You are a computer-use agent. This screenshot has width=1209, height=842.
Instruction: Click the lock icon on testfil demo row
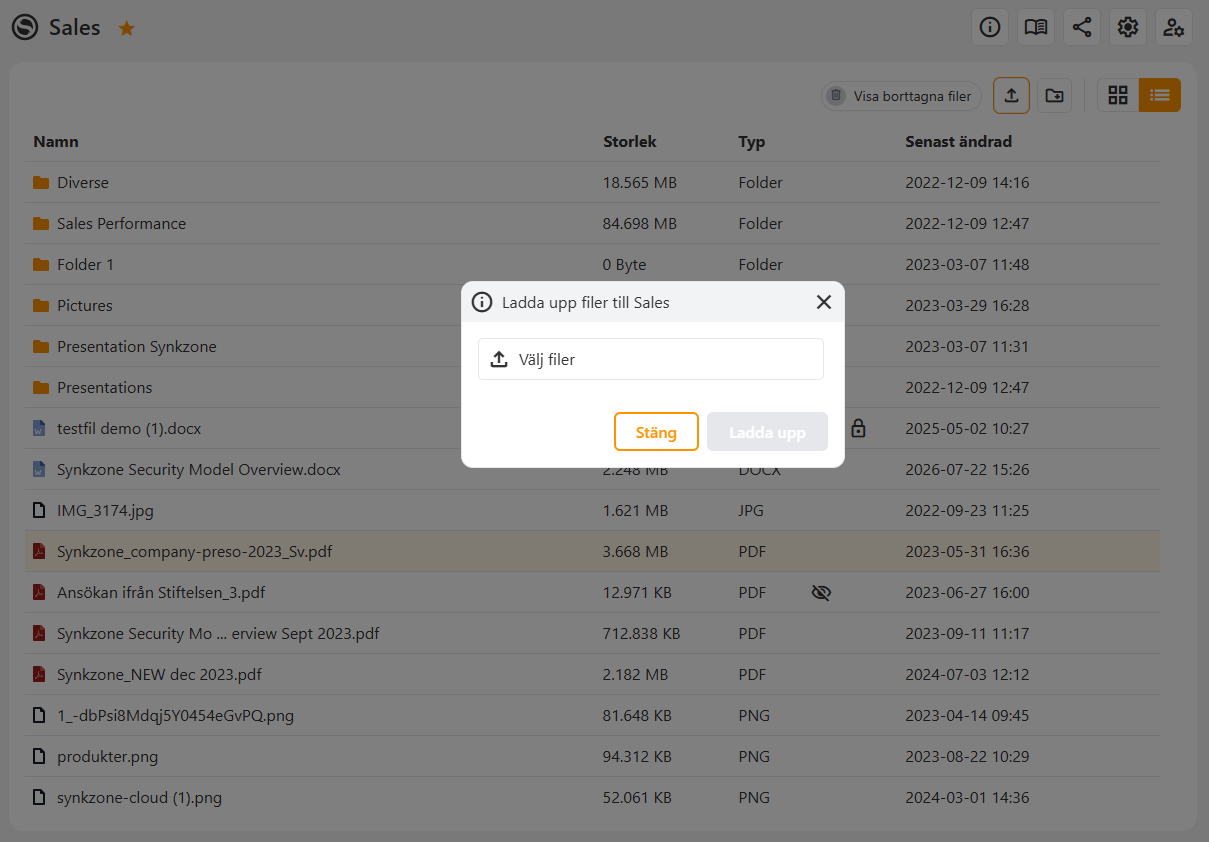click(858, 429)
